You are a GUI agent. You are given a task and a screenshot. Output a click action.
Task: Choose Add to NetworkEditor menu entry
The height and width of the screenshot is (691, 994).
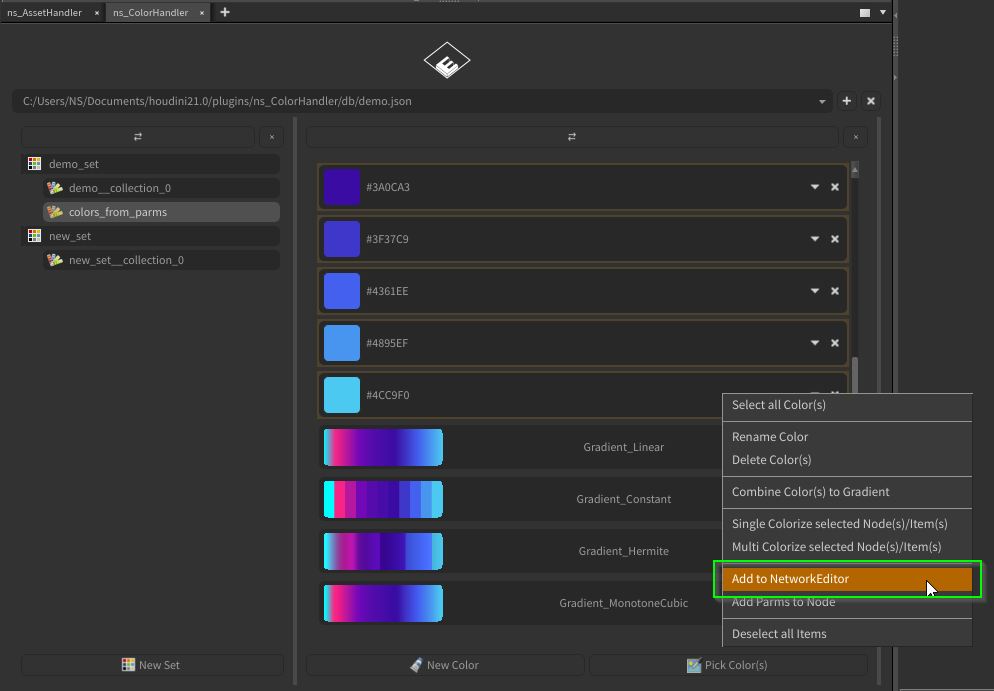790,579
